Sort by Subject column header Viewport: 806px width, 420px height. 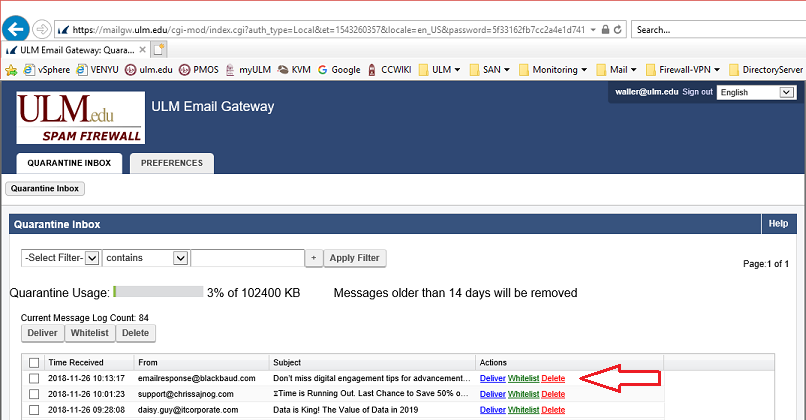[287, 362]
